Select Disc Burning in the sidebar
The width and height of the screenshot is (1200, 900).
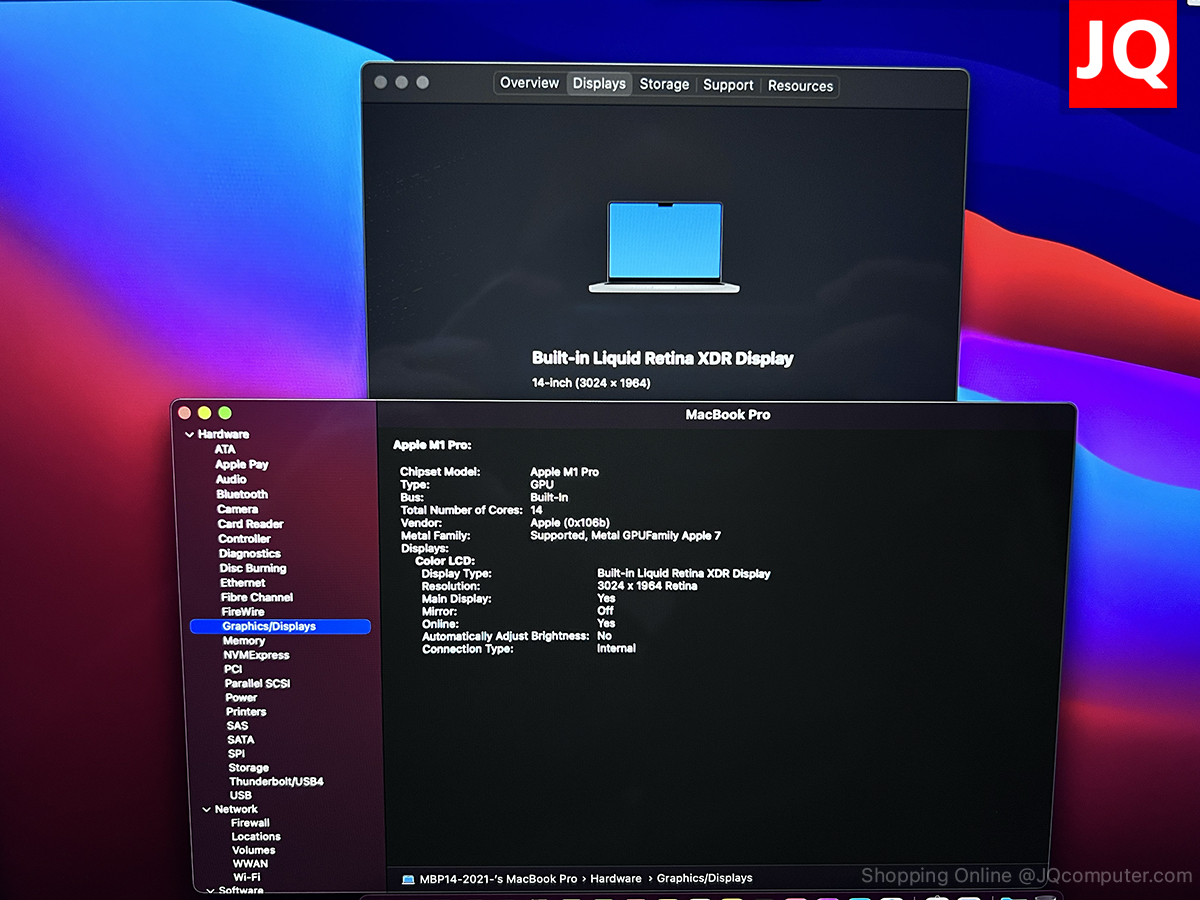pyautogui.click(x=253, y=568)
